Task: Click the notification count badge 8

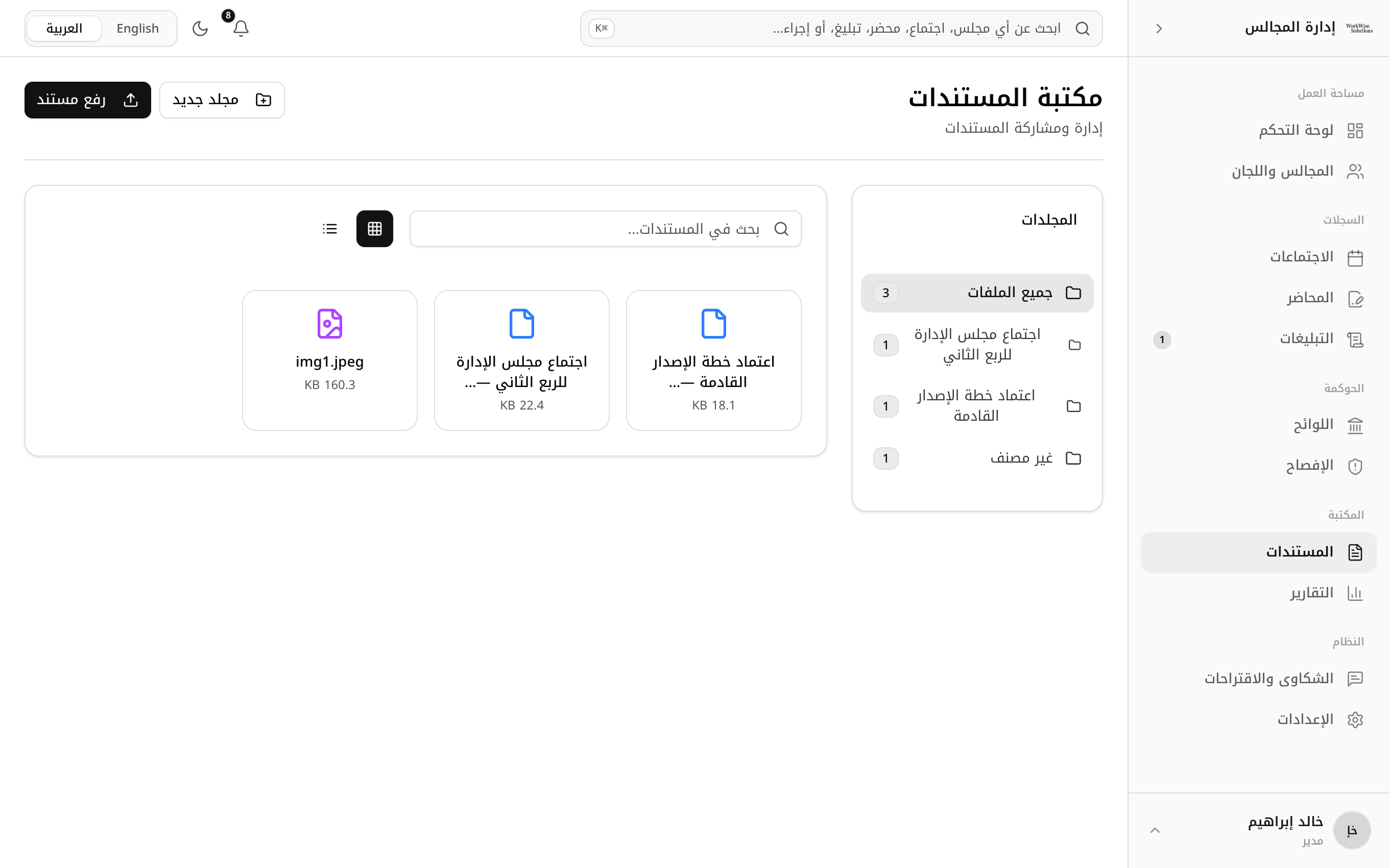Action: click(x=228, y=15)
